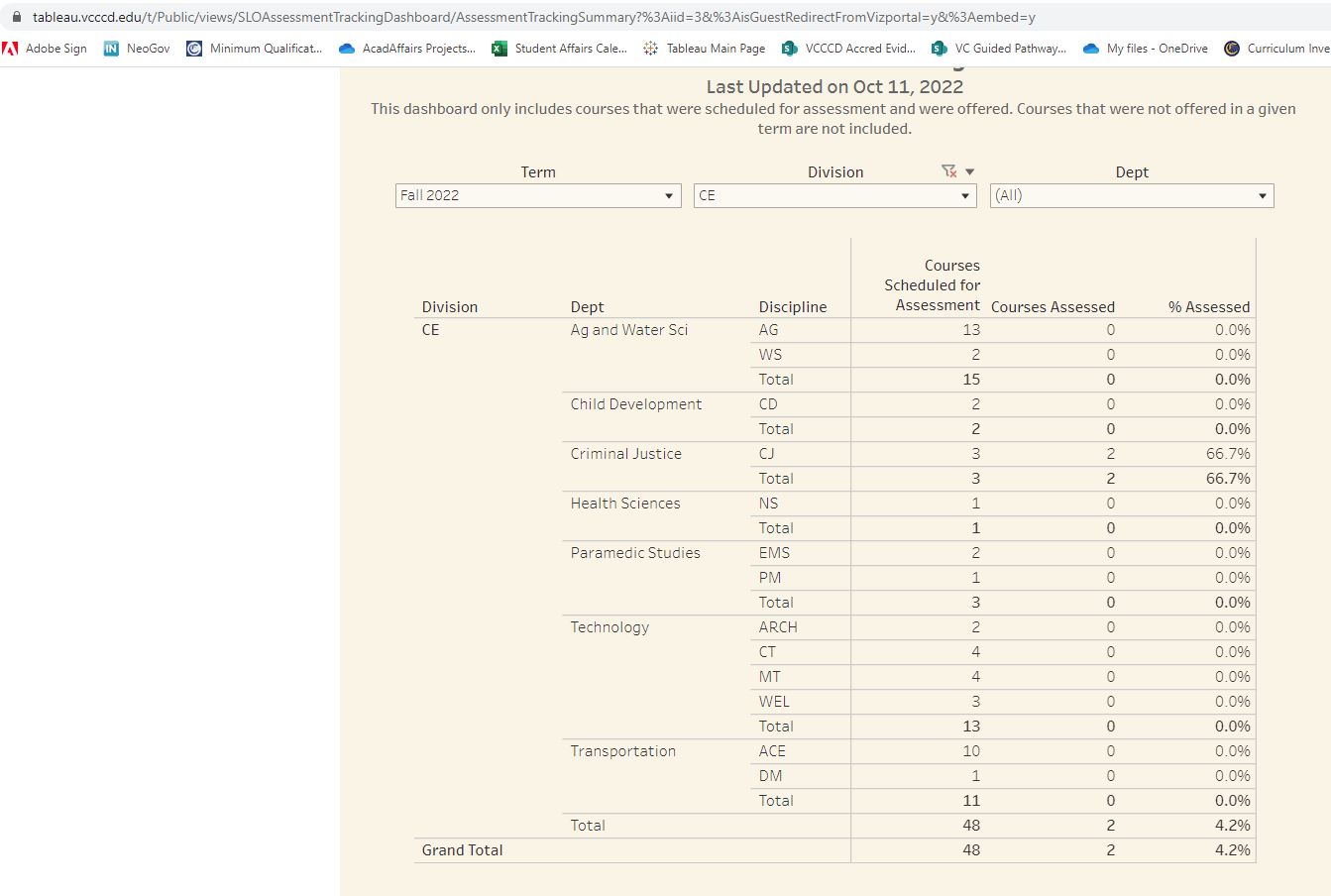Open the VC Guided Pathways bookmark
Screen dimensions: 1331x896
pos(999,49)
